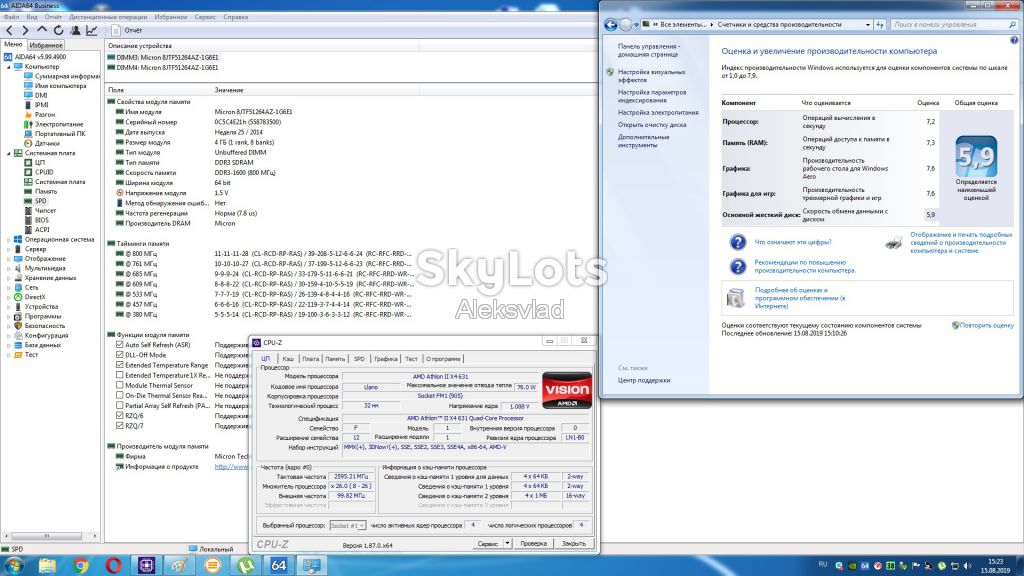Select Электропитание item in AIDA64 tree
1024x576 pixels.
click(x=59, y=124)
